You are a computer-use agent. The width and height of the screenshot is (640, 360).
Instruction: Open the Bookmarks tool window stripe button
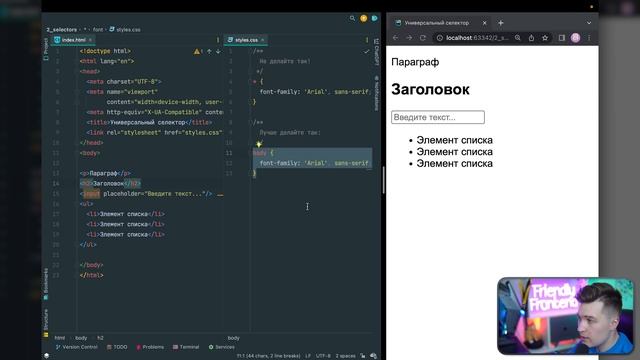[x=46, y=284]
